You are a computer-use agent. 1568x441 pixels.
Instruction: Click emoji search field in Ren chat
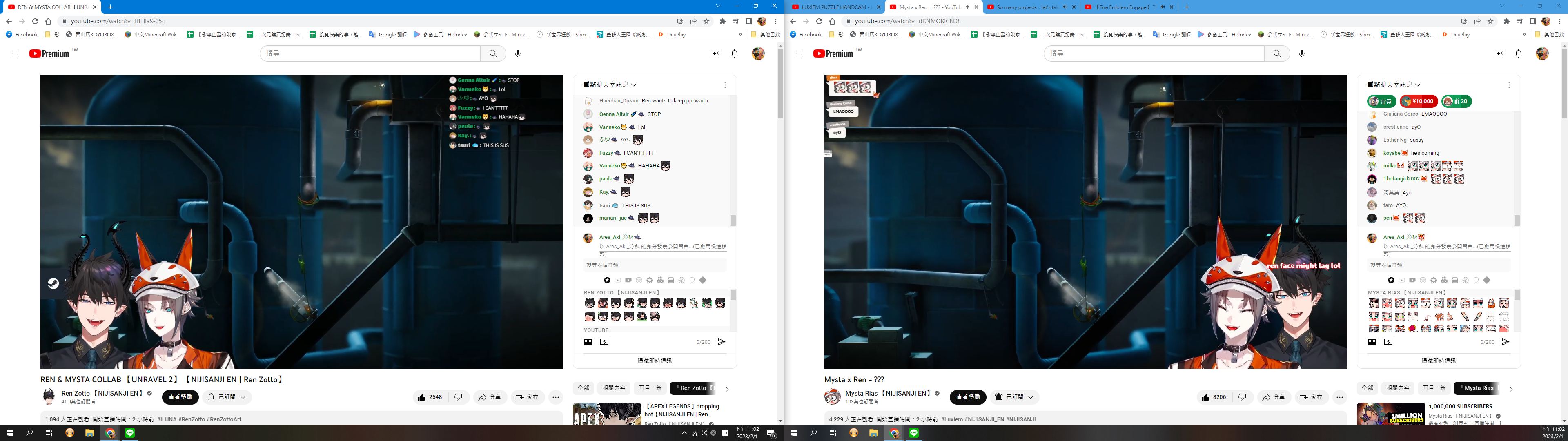[654, 265]
